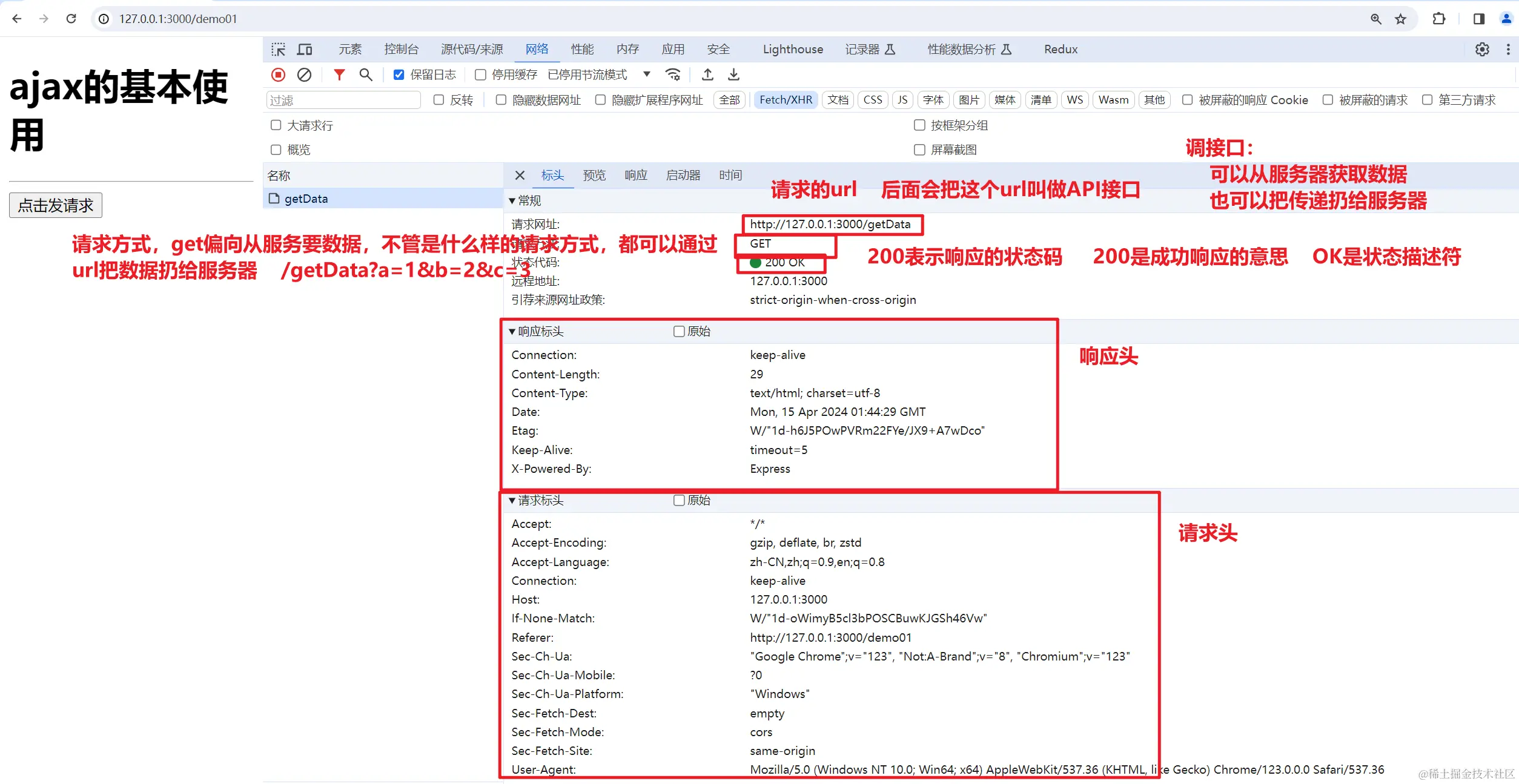Viewport: 1519px width, 784px height.
Task: Click the clear network log icon
Action: 304,74
